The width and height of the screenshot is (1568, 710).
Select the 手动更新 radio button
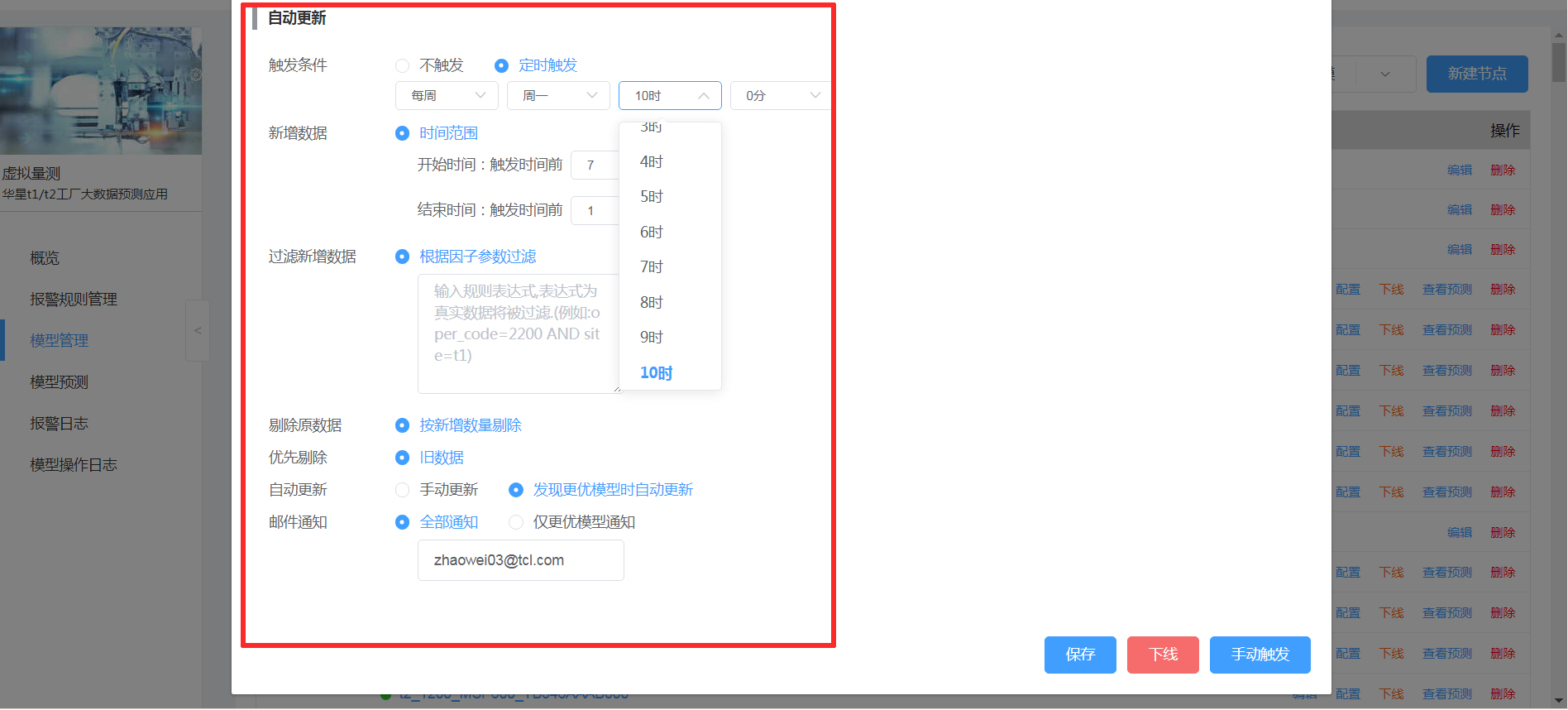coord(403,490)
